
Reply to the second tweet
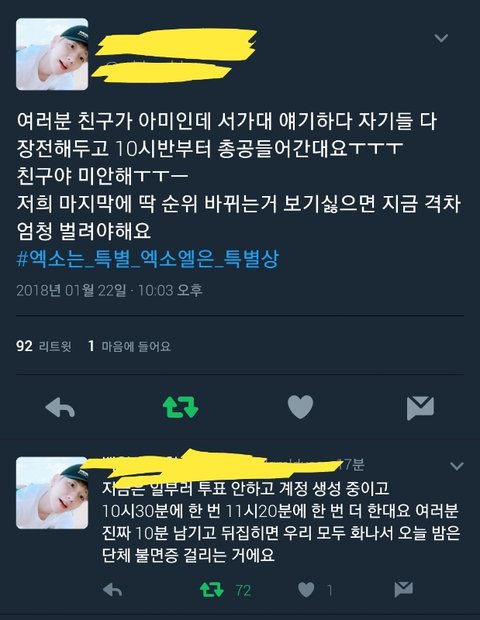pos(112,590)
